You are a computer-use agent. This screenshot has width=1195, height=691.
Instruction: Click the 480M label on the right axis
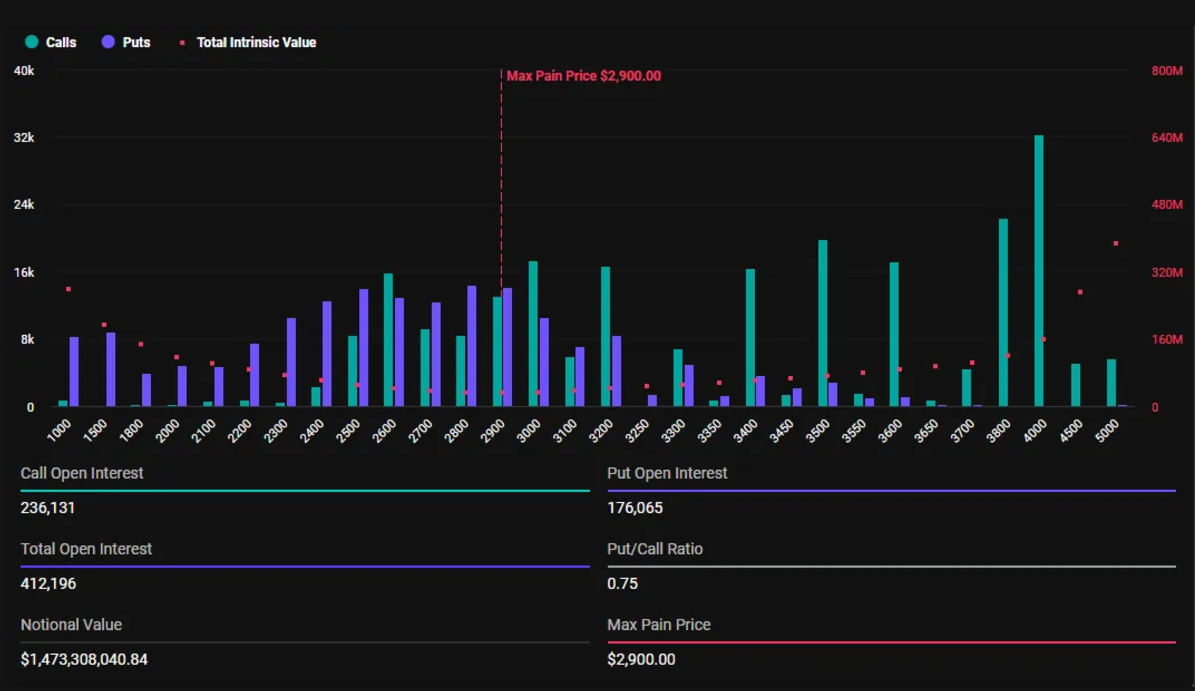point(1167,205)
